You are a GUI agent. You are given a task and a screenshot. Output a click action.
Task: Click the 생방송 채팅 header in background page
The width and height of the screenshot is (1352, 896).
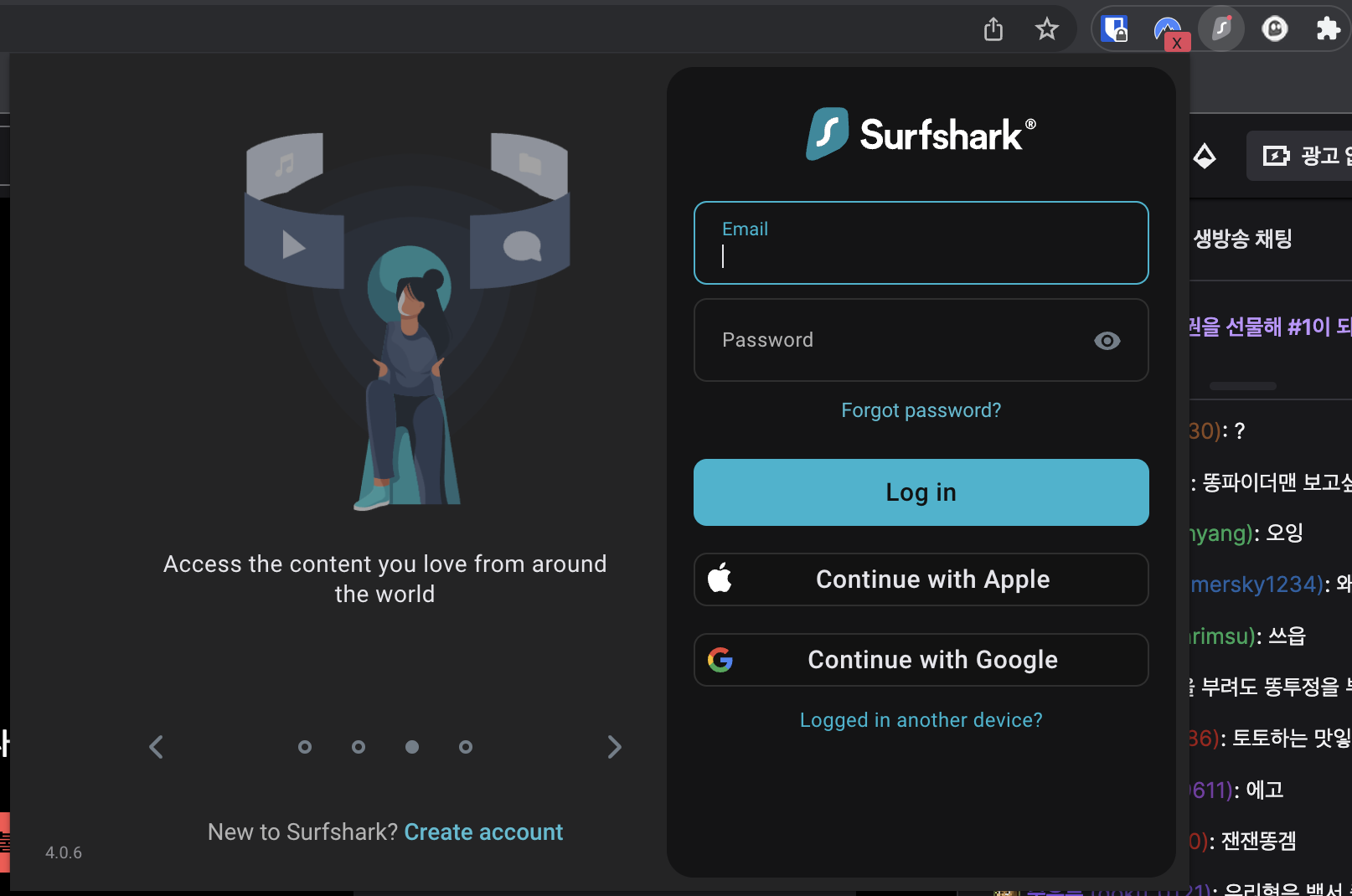pos(1242,239)
